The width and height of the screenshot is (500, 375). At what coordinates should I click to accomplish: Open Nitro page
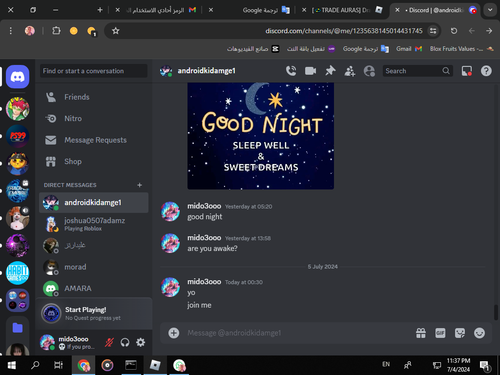(94, 118)
